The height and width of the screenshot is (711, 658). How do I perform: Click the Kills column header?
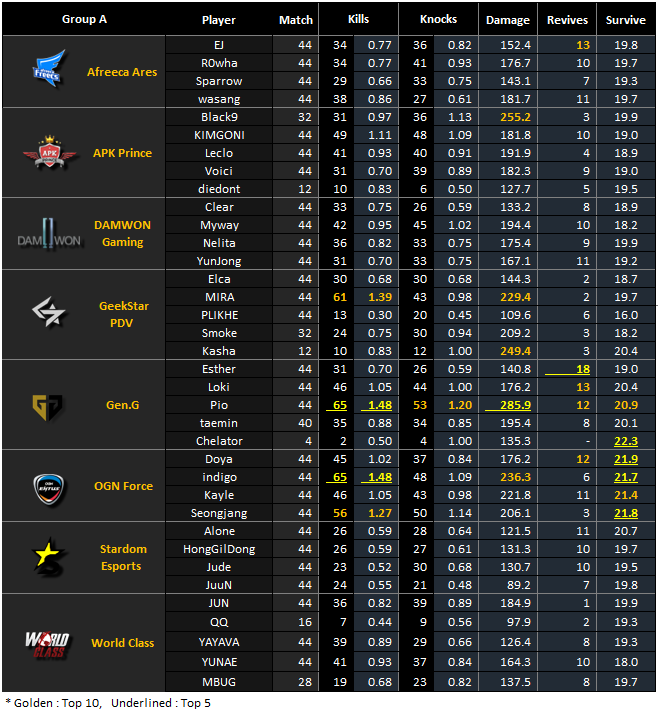tap(358, 19)
